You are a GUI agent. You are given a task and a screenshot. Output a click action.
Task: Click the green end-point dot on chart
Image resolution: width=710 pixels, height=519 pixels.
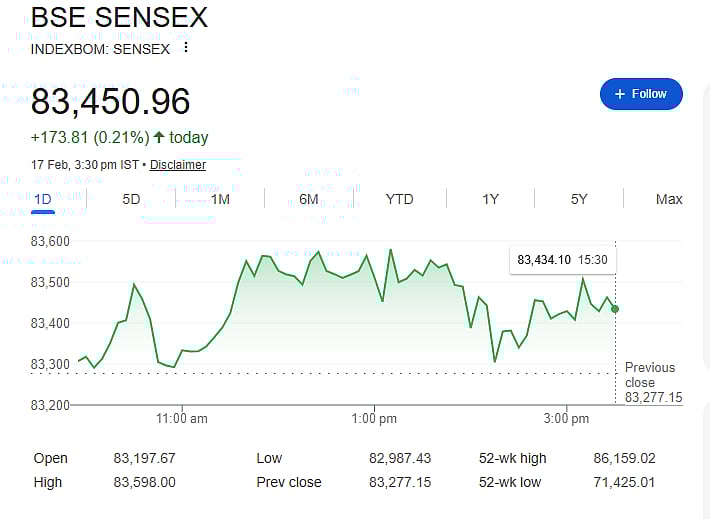[615, 309]
